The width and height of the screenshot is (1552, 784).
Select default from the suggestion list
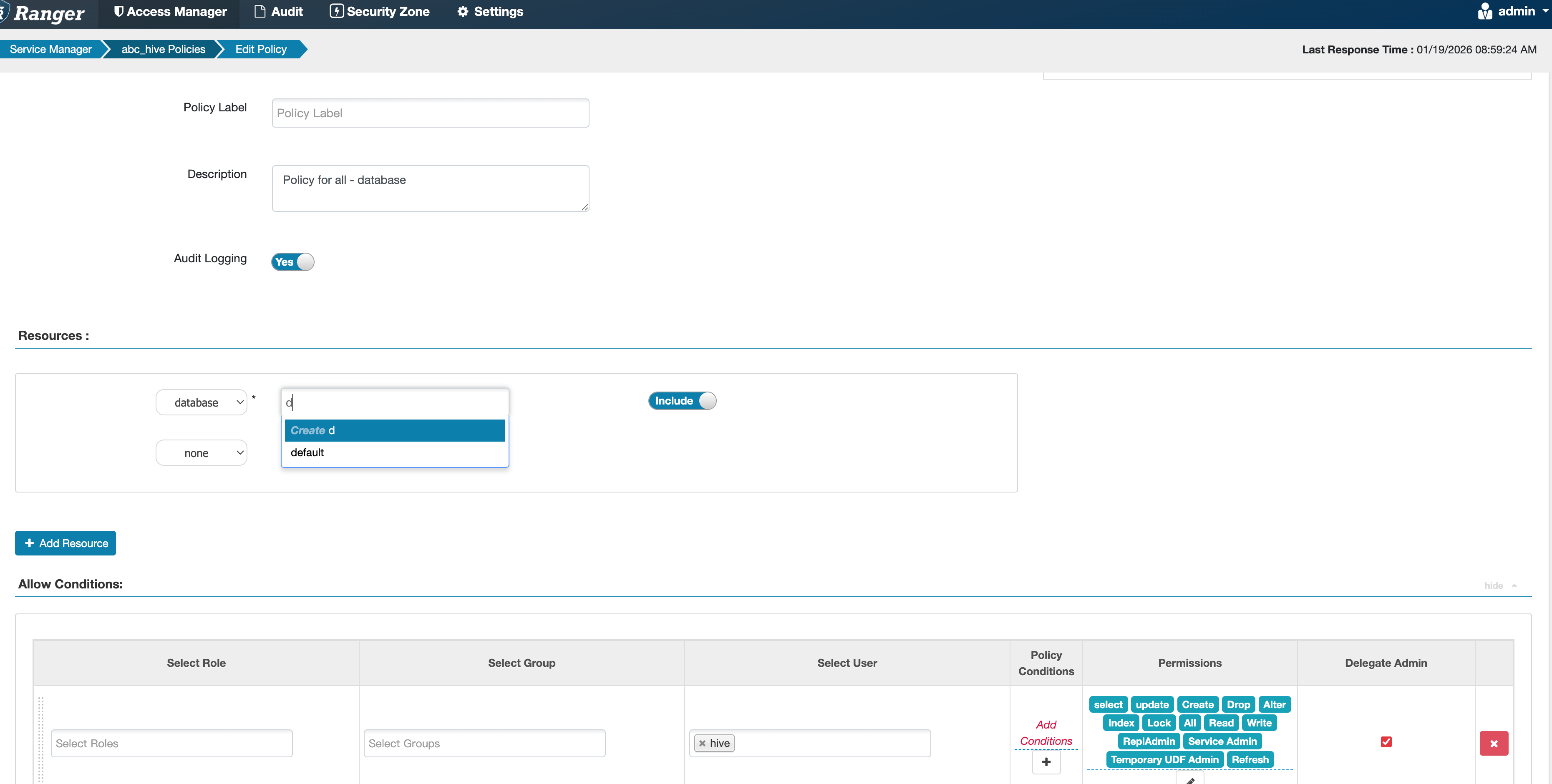tap(307, 452)
